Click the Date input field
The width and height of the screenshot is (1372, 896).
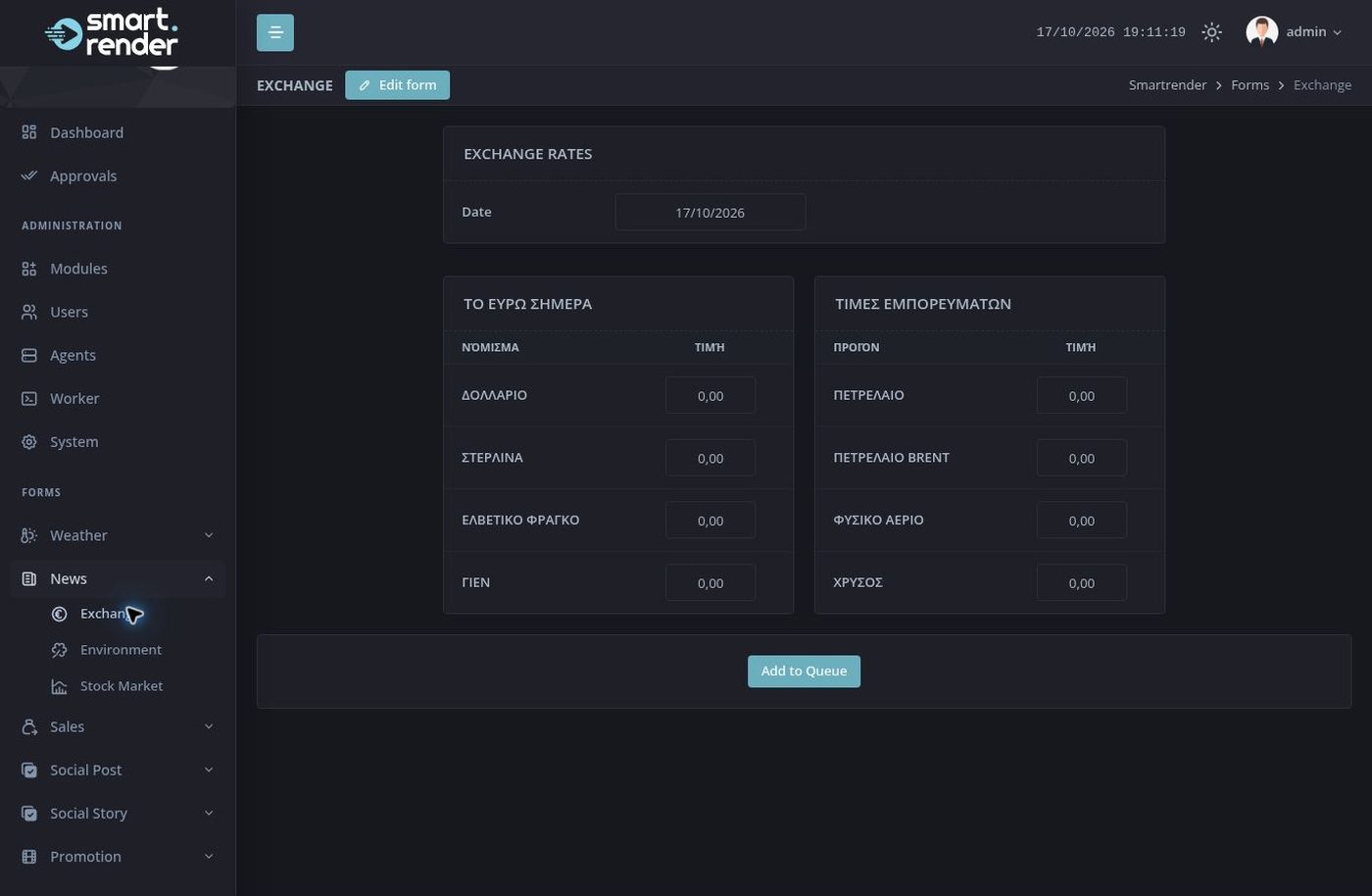(x=710, y=212)
